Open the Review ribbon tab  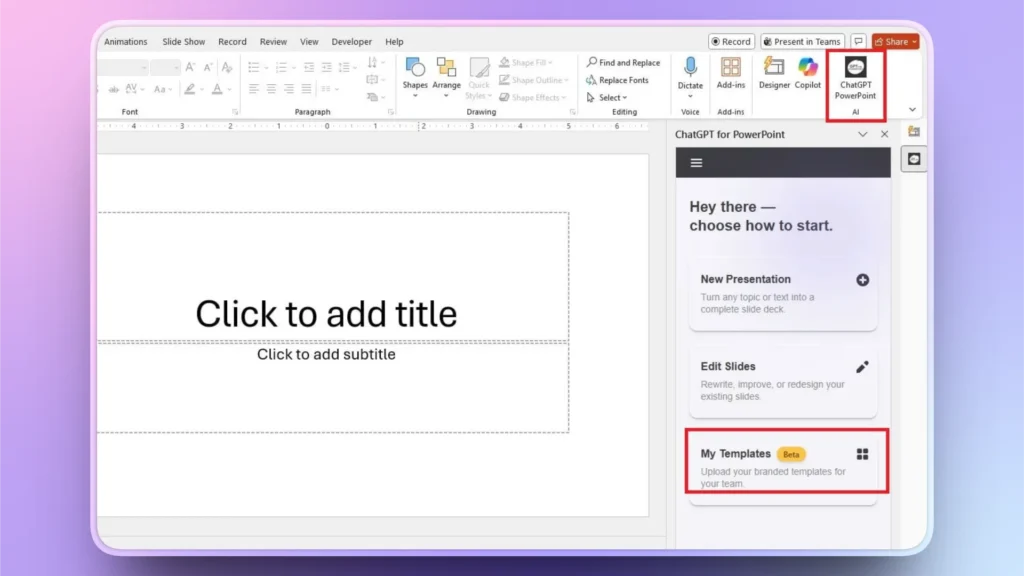(x=273, y=41)
